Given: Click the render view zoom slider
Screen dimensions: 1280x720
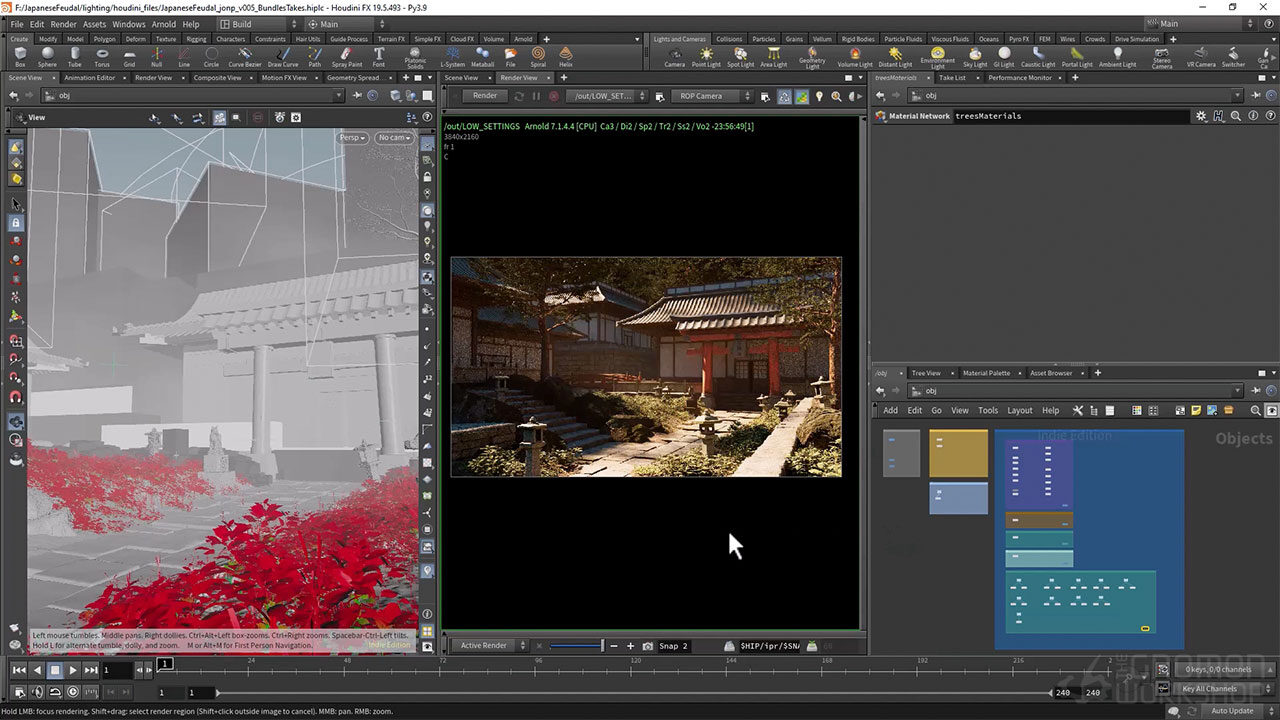Looking at the screenshot, I should point(576,646).
